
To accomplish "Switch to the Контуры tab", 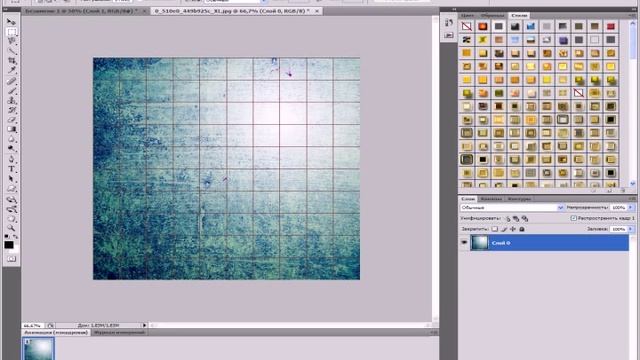I will point(519,199).
